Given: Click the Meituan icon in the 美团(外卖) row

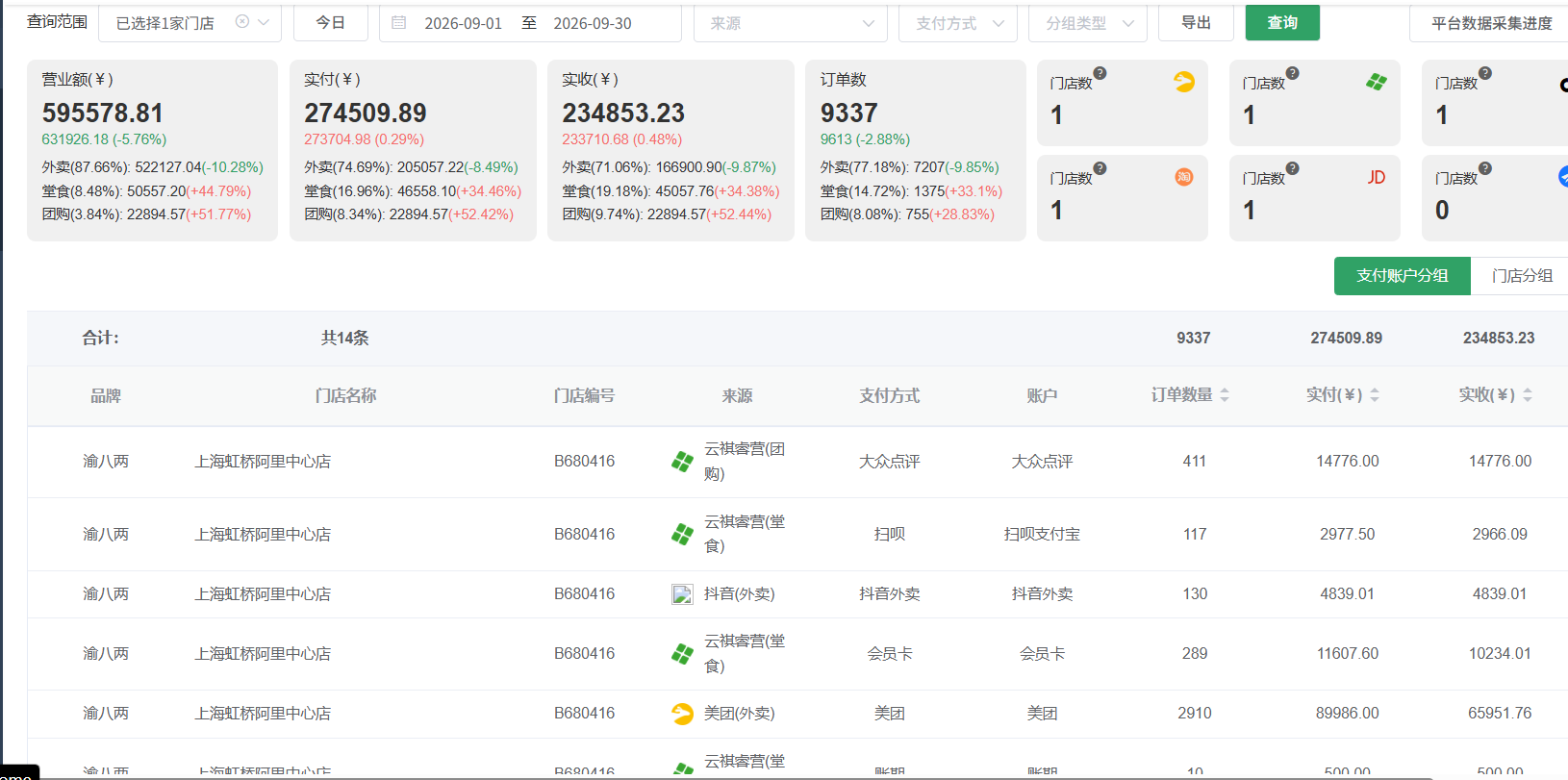Looking at the screenshot, I should (682, 714).
